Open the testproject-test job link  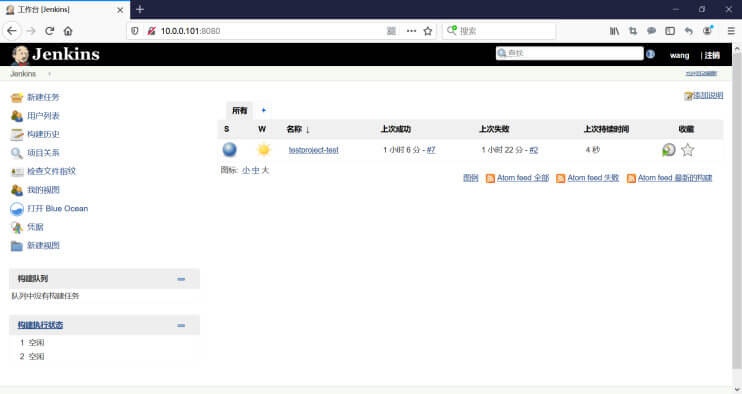313,150
